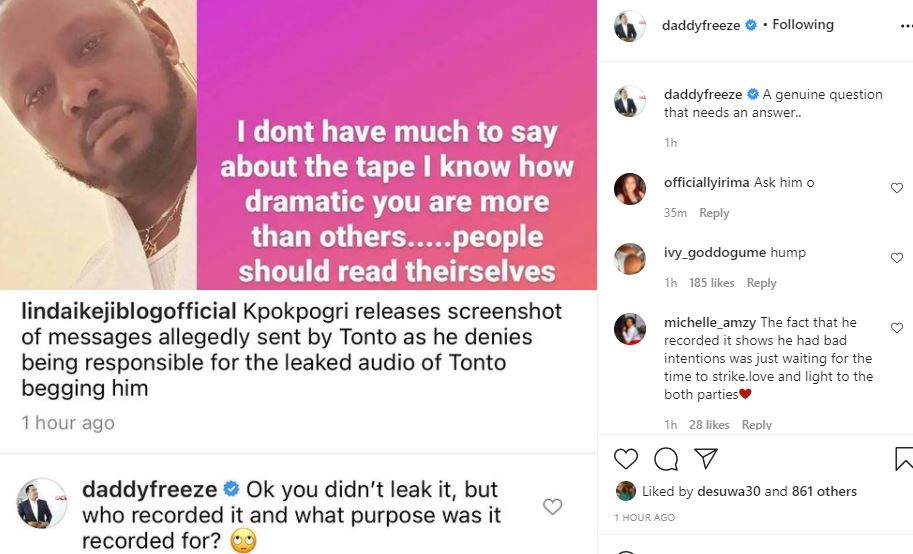
Task: Open the main post image
Action: pos(298,145)
